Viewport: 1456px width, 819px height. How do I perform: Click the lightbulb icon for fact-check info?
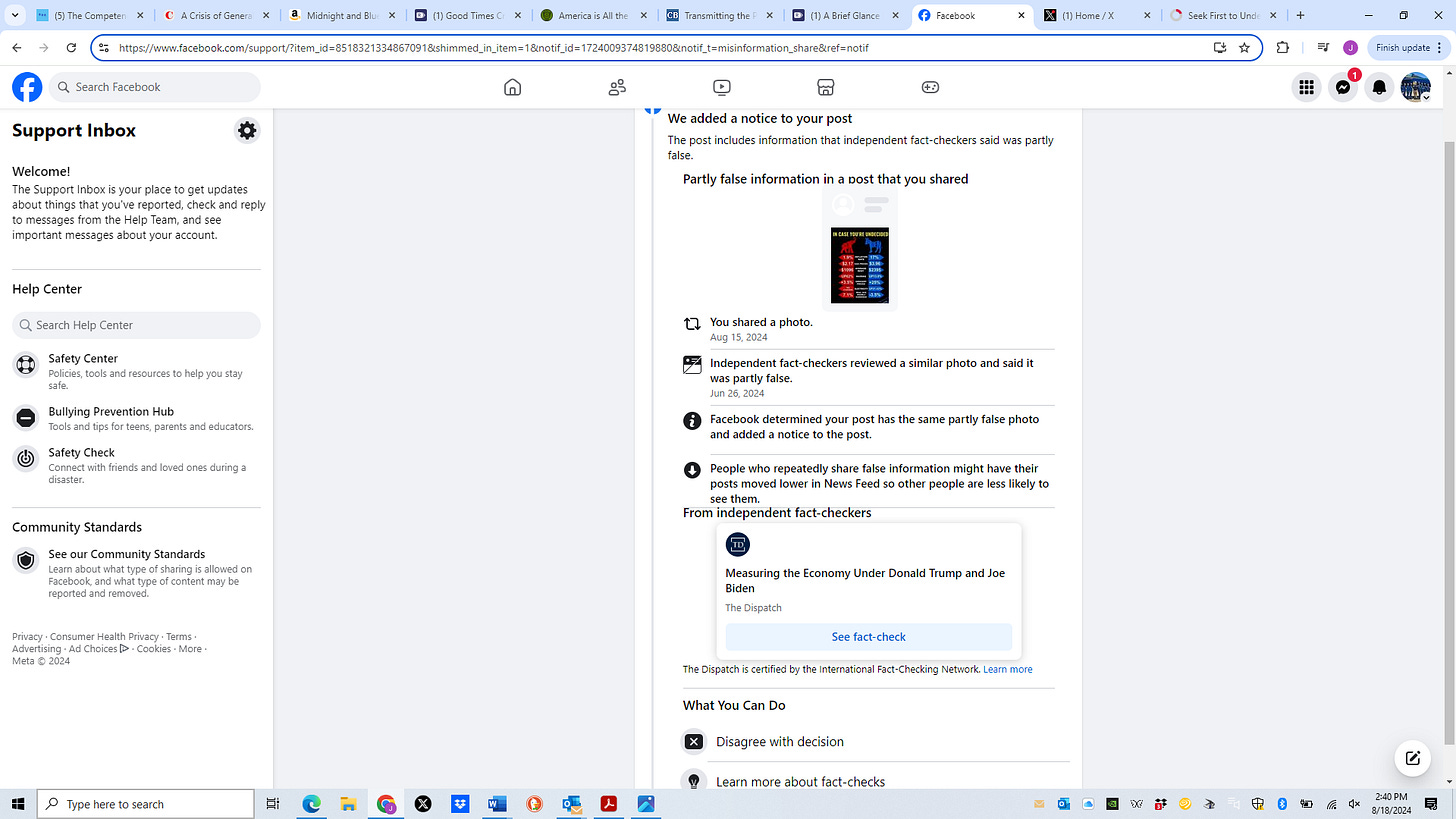(693, 780)
